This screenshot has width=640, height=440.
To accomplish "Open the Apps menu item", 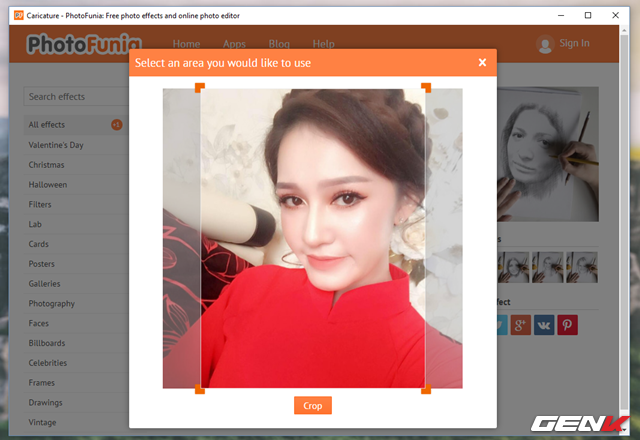I will (234, 44).
